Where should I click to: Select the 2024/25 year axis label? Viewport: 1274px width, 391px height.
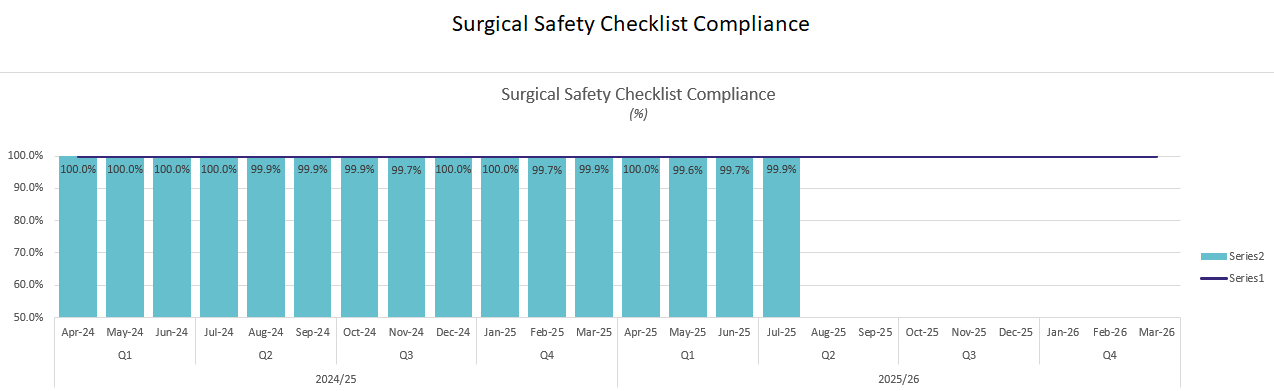[x=336, y=379]
